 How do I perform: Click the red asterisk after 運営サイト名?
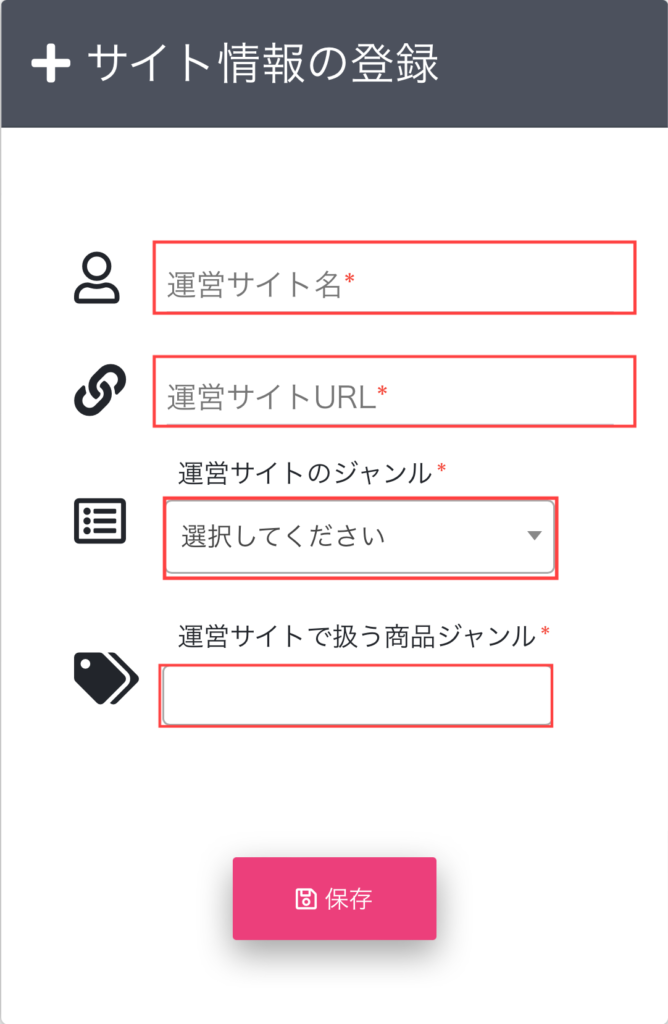[x=349, y=280]
